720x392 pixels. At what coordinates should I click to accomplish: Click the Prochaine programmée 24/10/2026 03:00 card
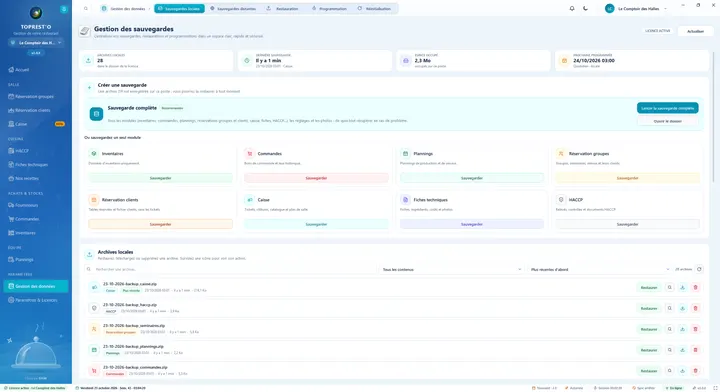[631, 61]
